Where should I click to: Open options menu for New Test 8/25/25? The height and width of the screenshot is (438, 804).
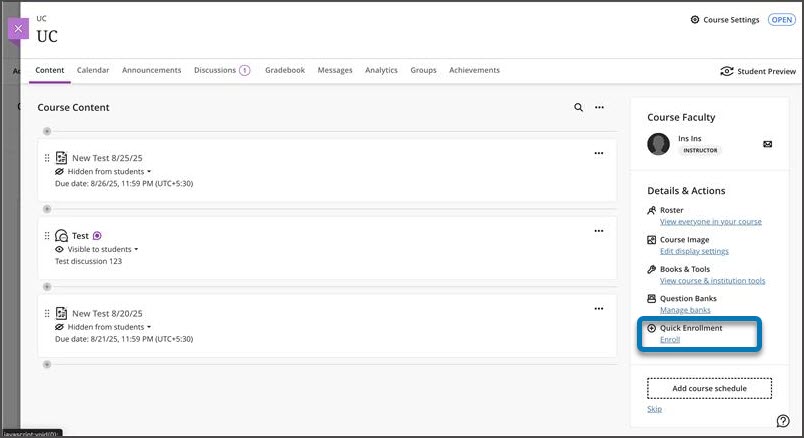point(599,153)
